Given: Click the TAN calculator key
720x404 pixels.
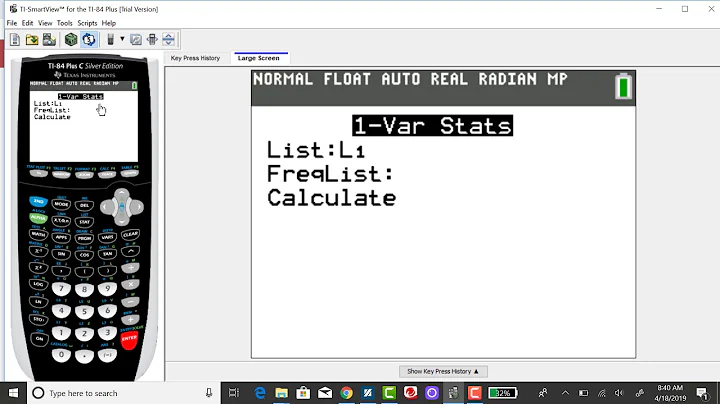Looking at the screenshot, I should pos(107,254).
